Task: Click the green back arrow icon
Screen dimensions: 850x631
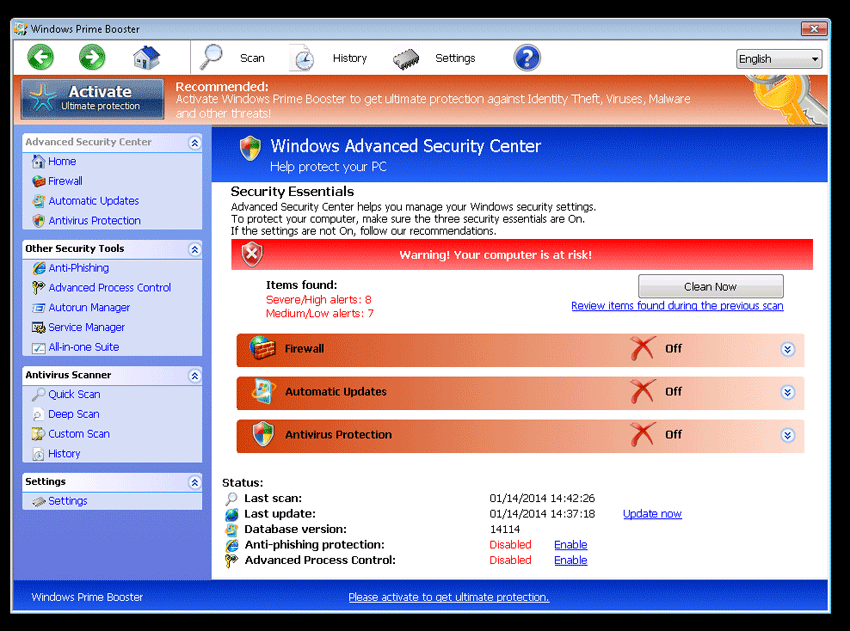Action: (x=41, y=57)
